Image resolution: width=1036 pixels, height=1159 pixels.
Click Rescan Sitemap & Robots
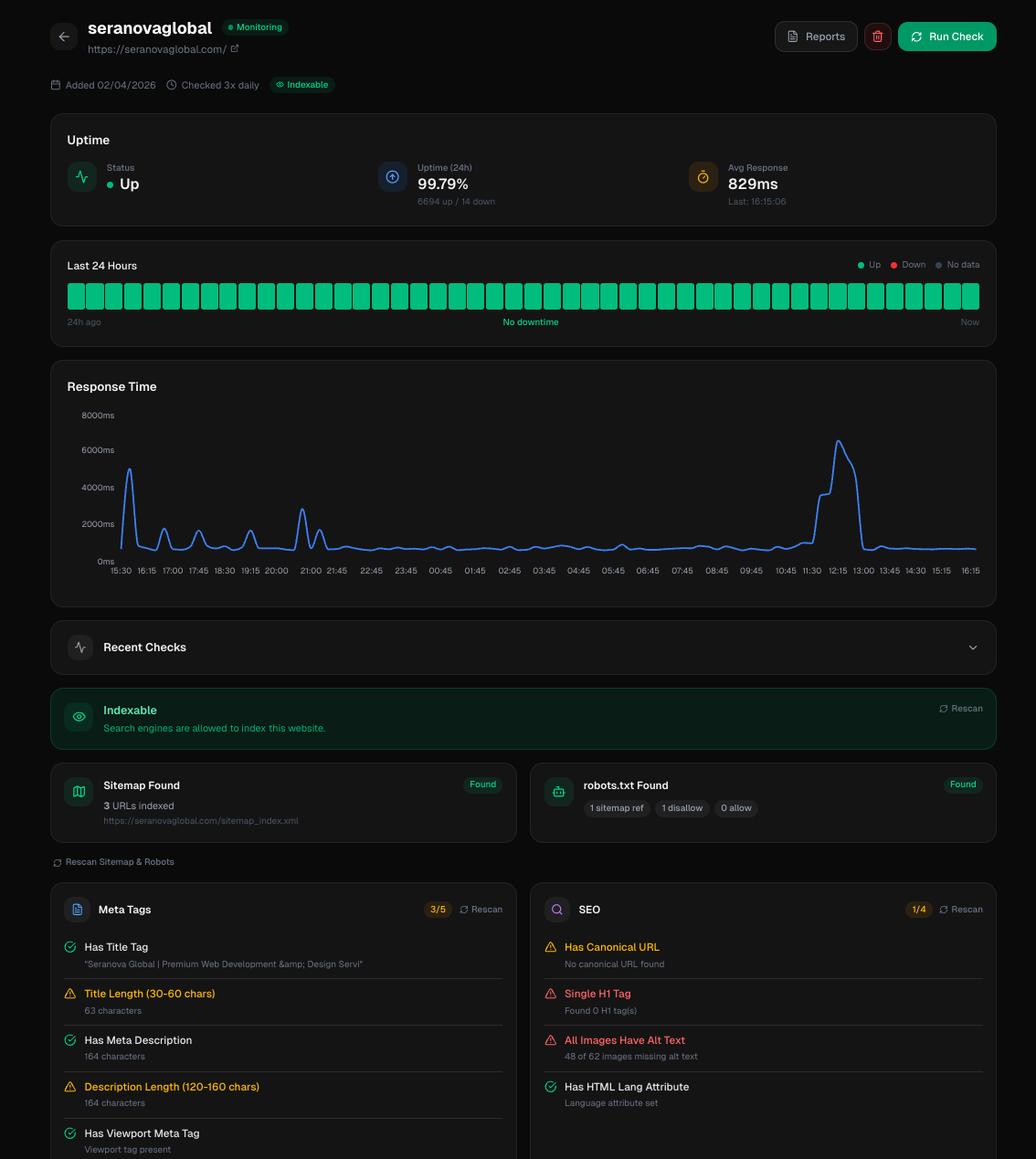113,862
